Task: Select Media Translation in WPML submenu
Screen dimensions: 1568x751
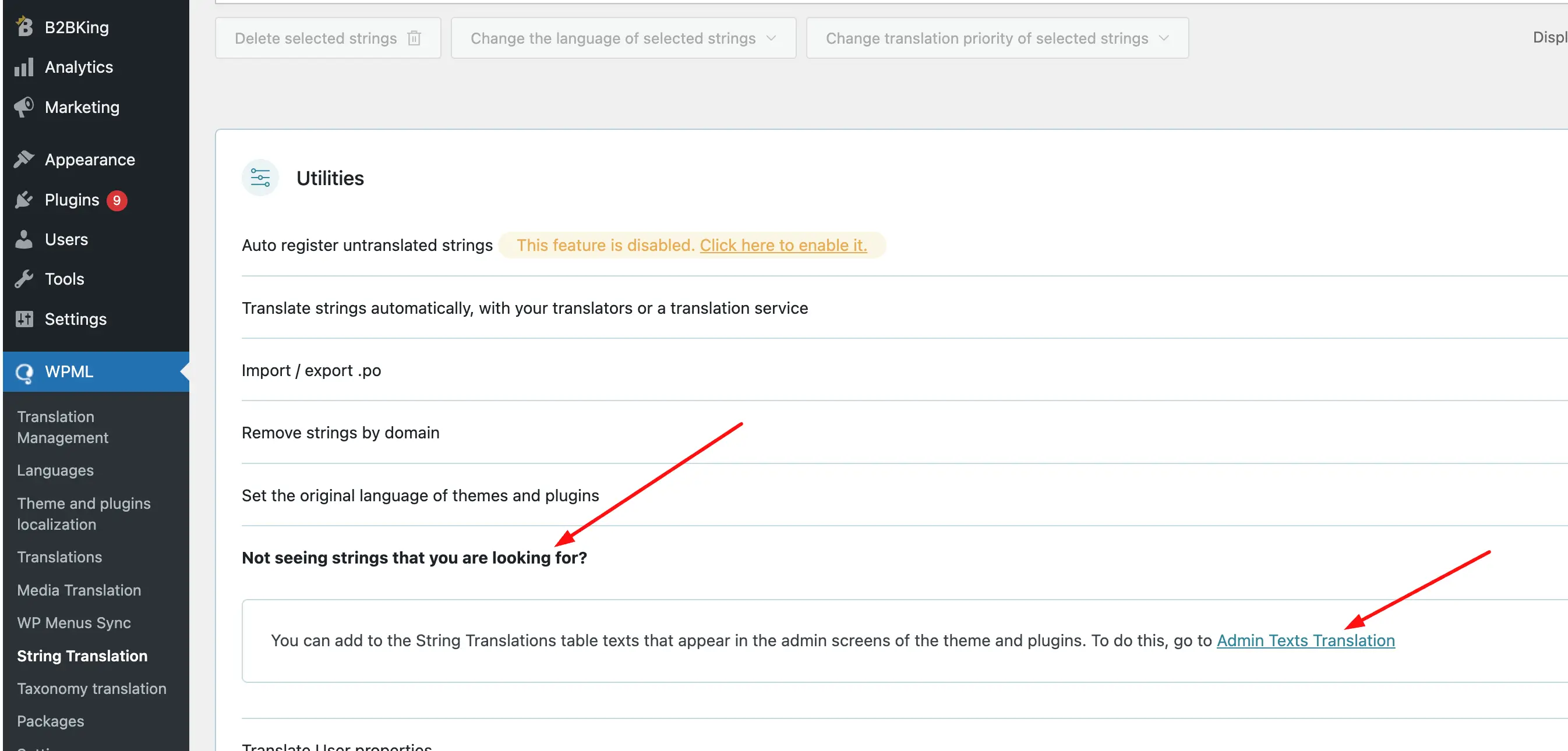Action: [x=79, y=590]
